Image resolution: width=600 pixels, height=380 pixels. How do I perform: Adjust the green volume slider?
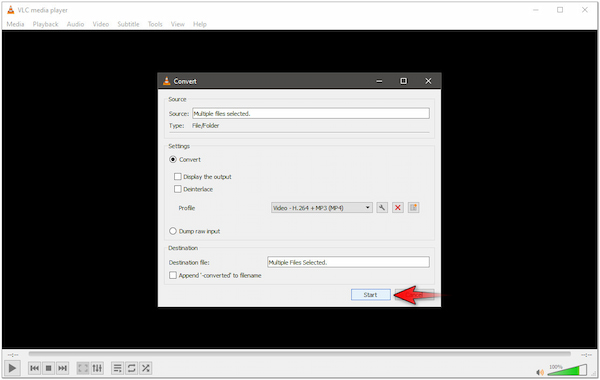[567, 370]
